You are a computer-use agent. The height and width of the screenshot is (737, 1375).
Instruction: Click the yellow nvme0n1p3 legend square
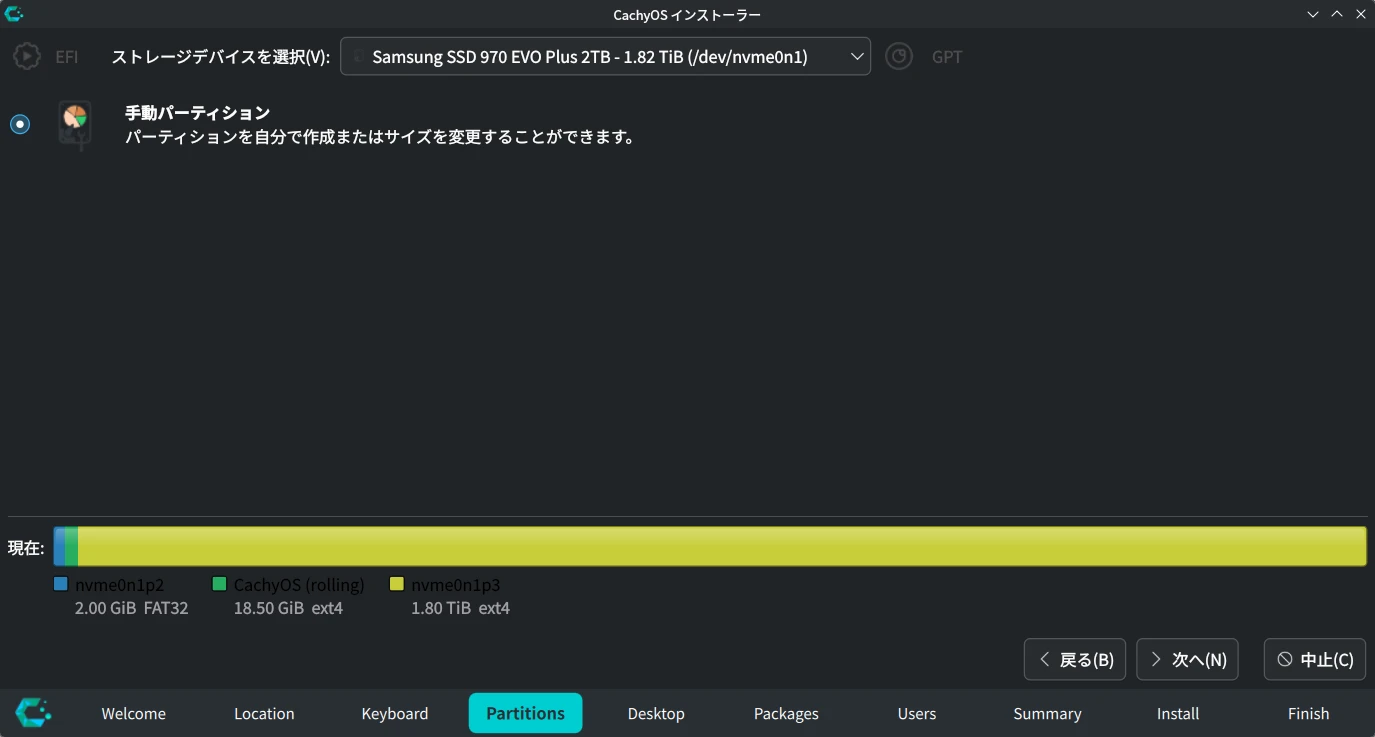397,584
